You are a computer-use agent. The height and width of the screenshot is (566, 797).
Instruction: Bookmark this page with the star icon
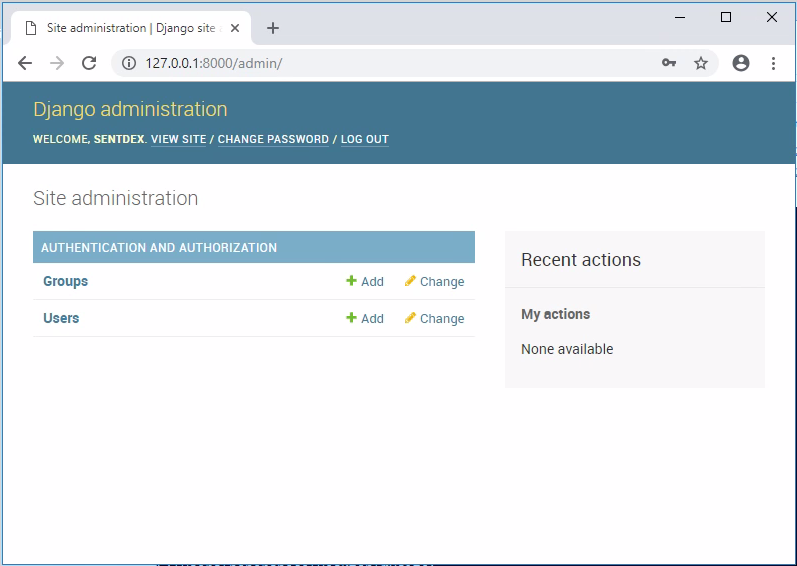pyautogui.click(x=701, y=63)
